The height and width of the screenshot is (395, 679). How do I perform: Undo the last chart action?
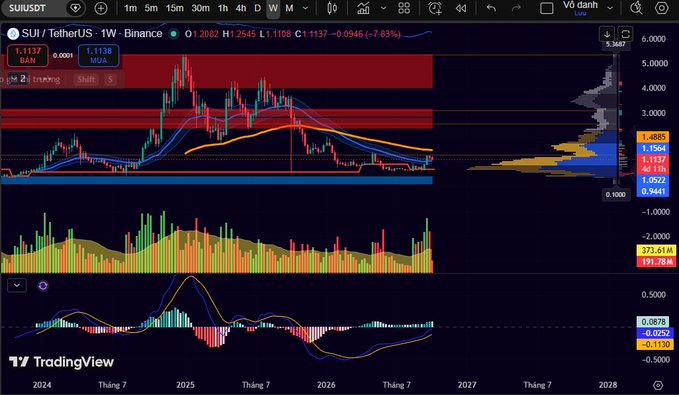[491, 8]
